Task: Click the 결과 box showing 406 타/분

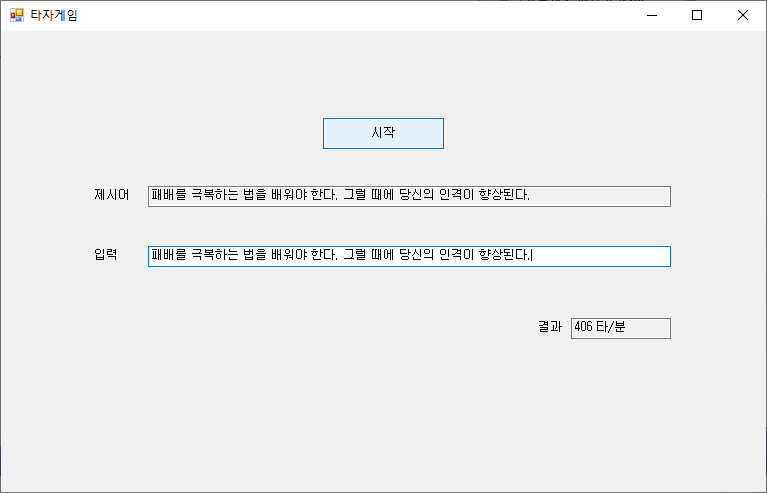Action: point(620,328)
